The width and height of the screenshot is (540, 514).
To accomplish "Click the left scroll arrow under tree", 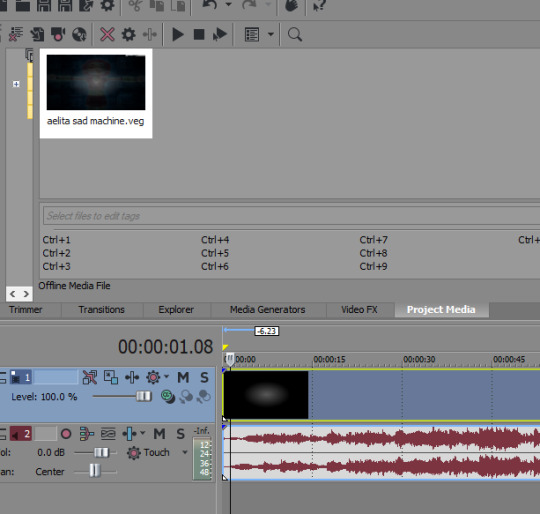I will [x=13, y=294].
